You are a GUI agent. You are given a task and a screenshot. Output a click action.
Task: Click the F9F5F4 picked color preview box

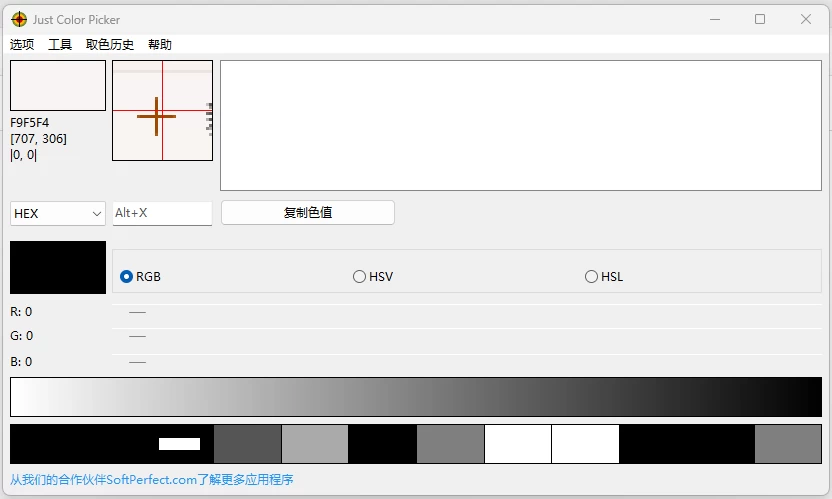pyautogui.click(x=58, y=85)
